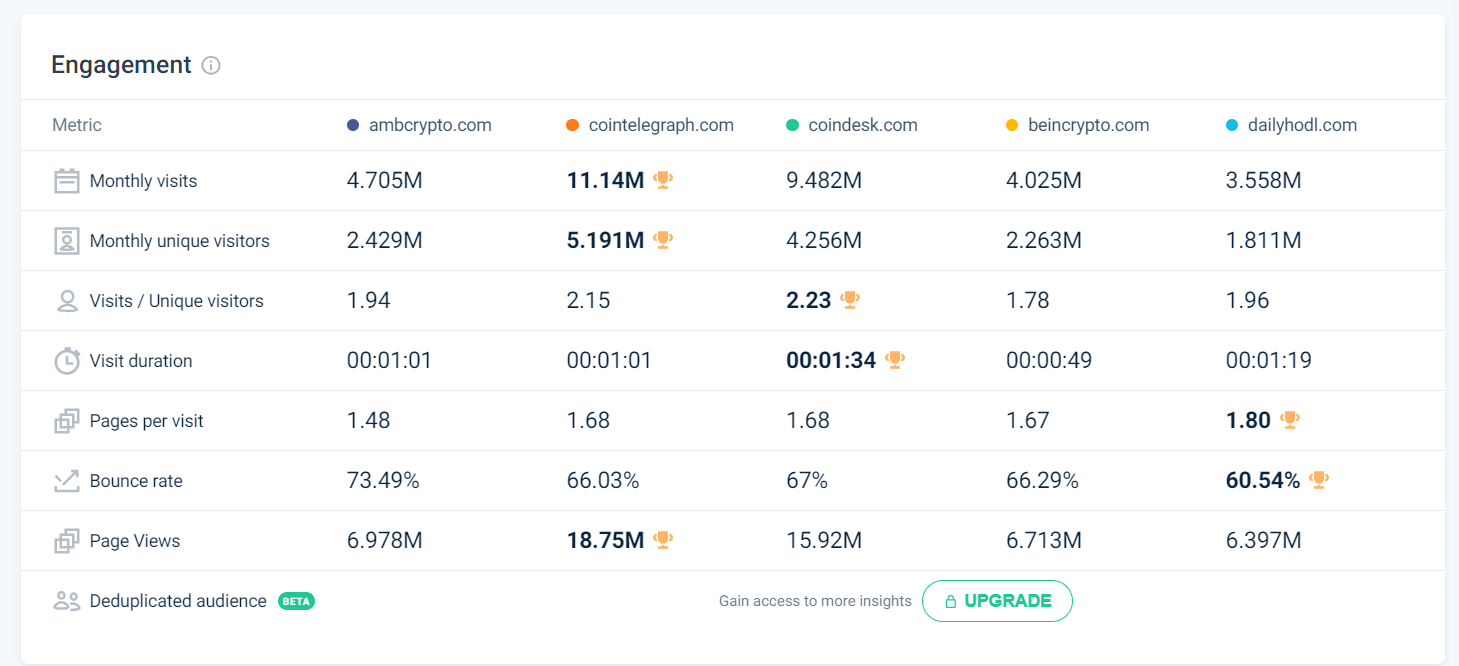Click the 1.811M unique visitors value
Image resolution: width=1459 pixels, height=666 pixels.
(x=1263, y=241)
